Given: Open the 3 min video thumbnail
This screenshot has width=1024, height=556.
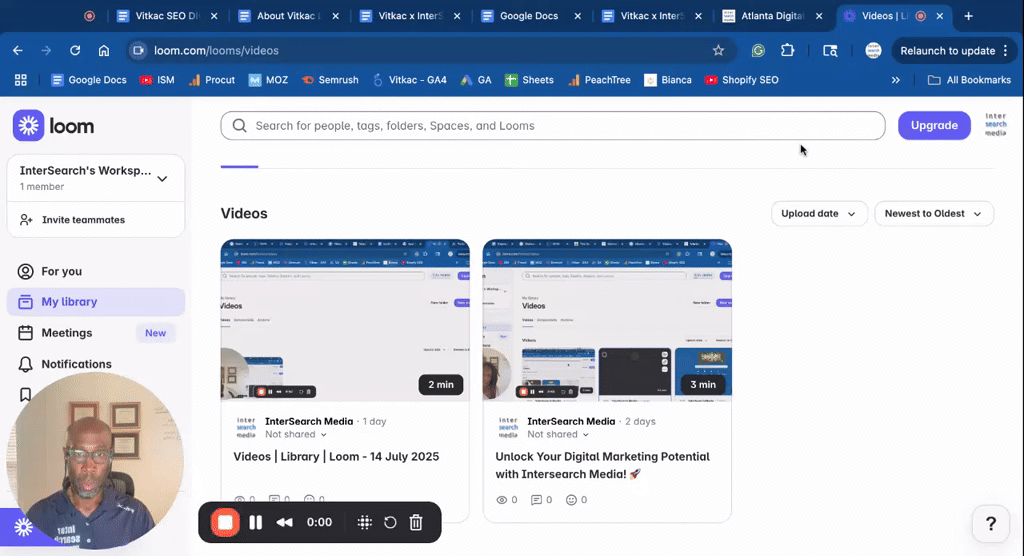Looking at the screenshot, I should [x=607, y=319].
